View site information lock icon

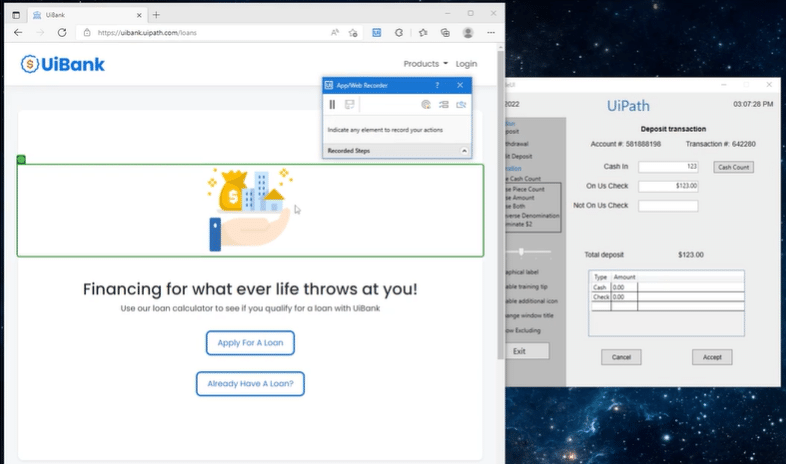(87, 33)
